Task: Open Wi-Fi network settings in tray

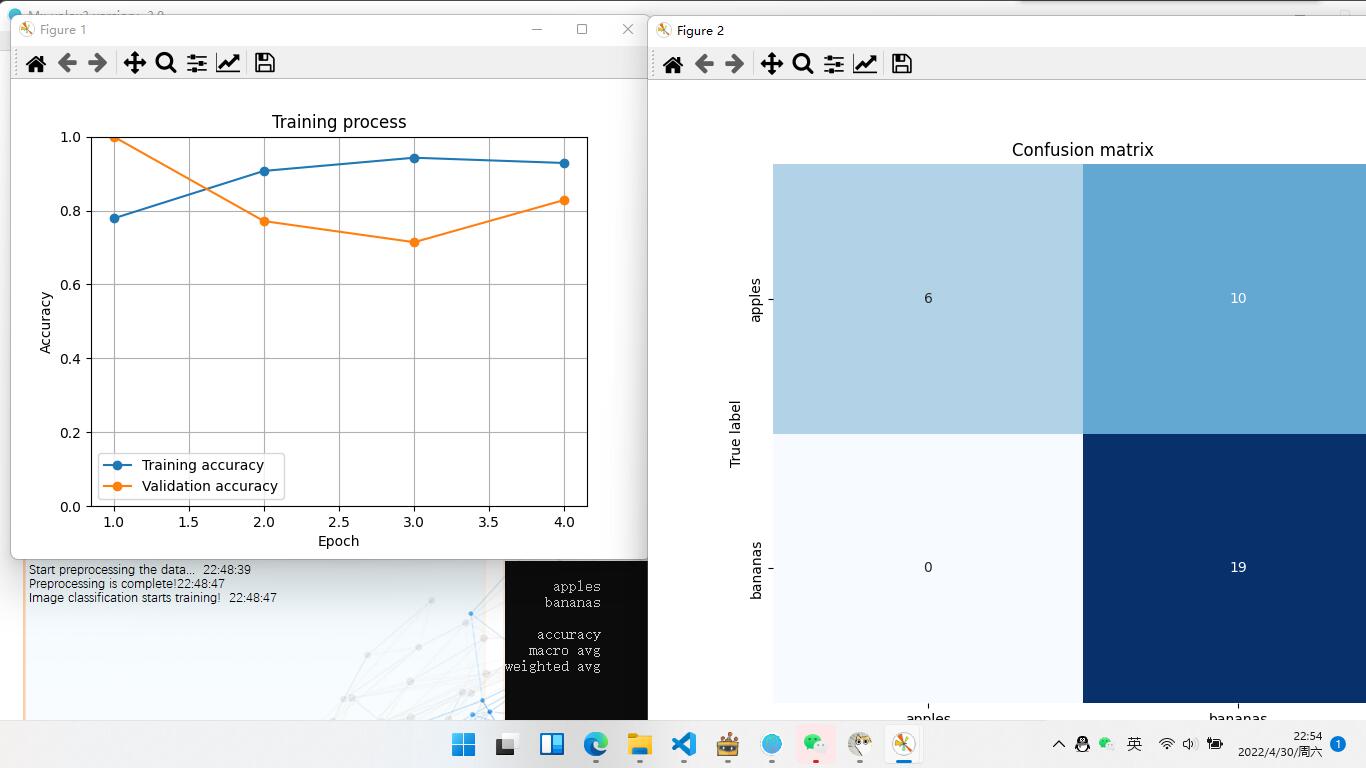Action: point(1166,744)
